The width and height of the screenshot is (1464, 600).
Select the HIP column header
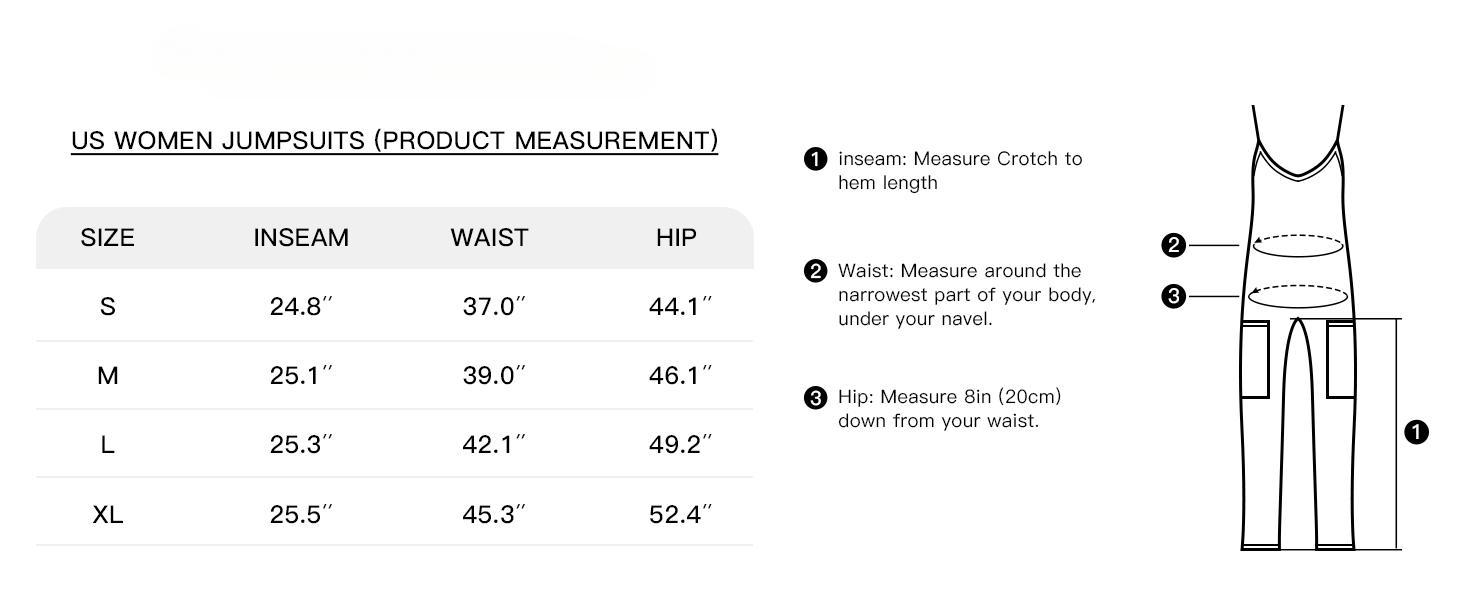click(677, 238)
